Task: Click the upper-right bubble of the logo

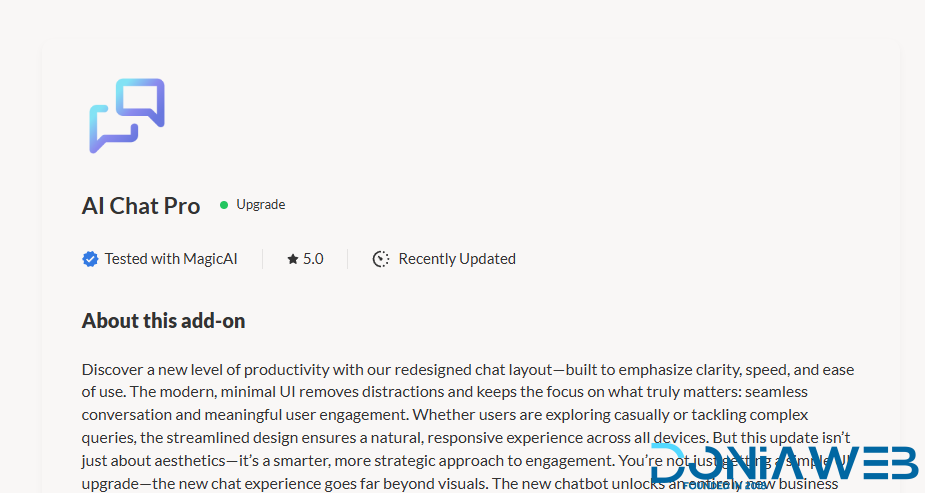Action: [x=141, y=101]
